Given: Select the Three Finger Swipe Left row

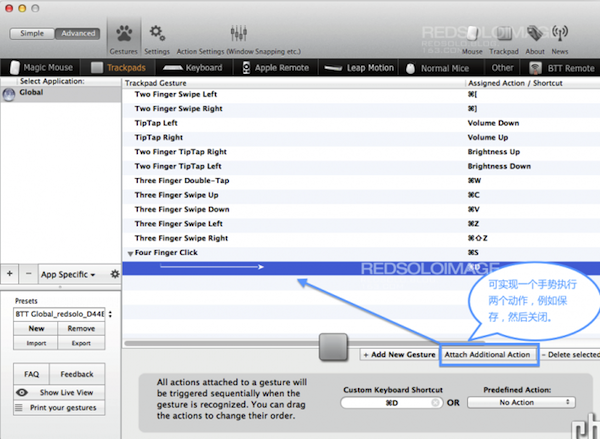Looking at the screenshot, I should point(361,224).
